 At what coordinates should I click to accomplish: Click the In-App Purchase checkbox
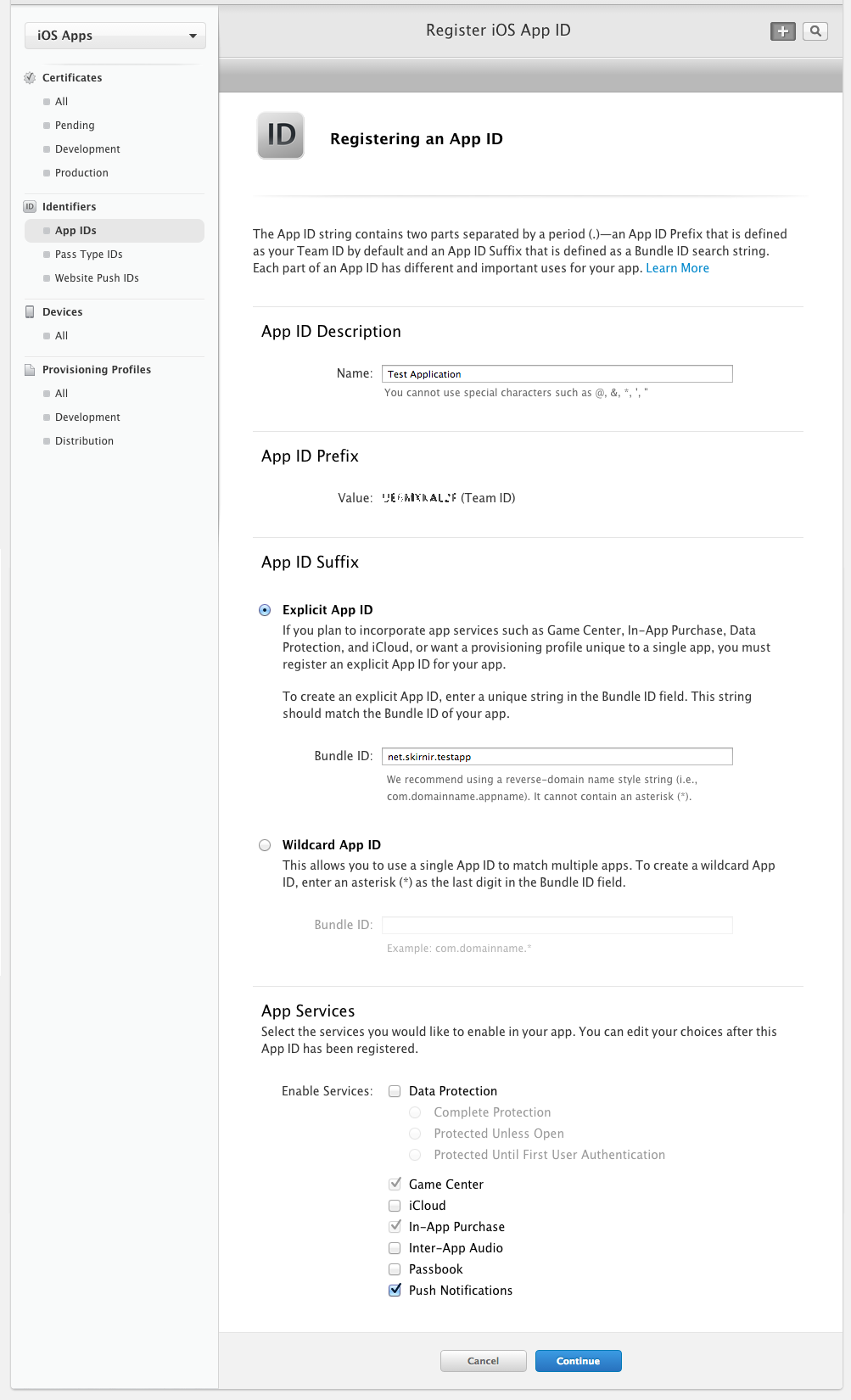tap(395, 1226)
